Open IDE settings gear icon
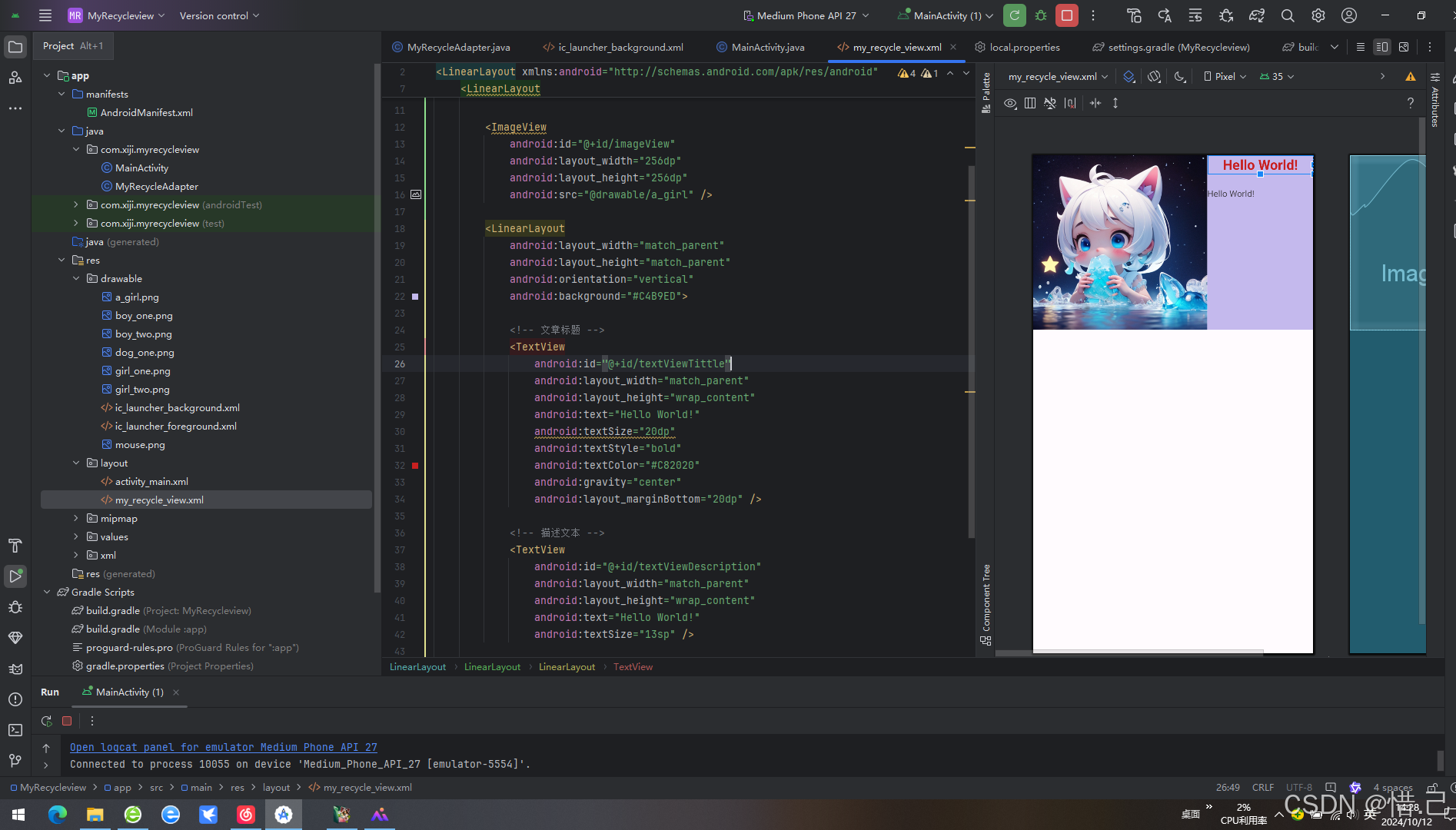Viewport: 1456px width, 830px height. (1318, 15)
